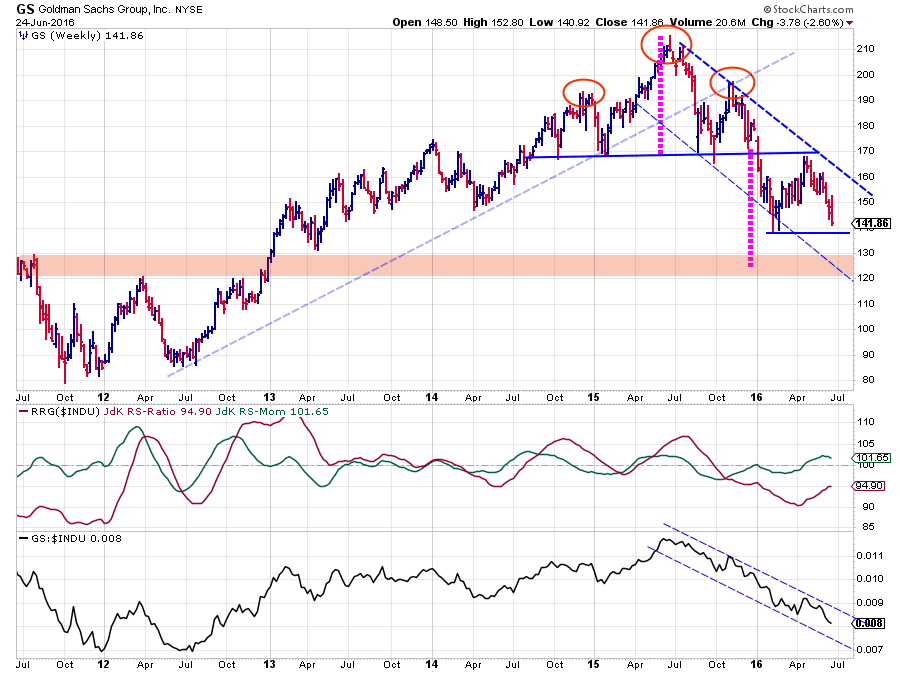Screen dimensions: 900x673
Task: Click the 94.90 RS-Ratio value tag
Action: 866,487
